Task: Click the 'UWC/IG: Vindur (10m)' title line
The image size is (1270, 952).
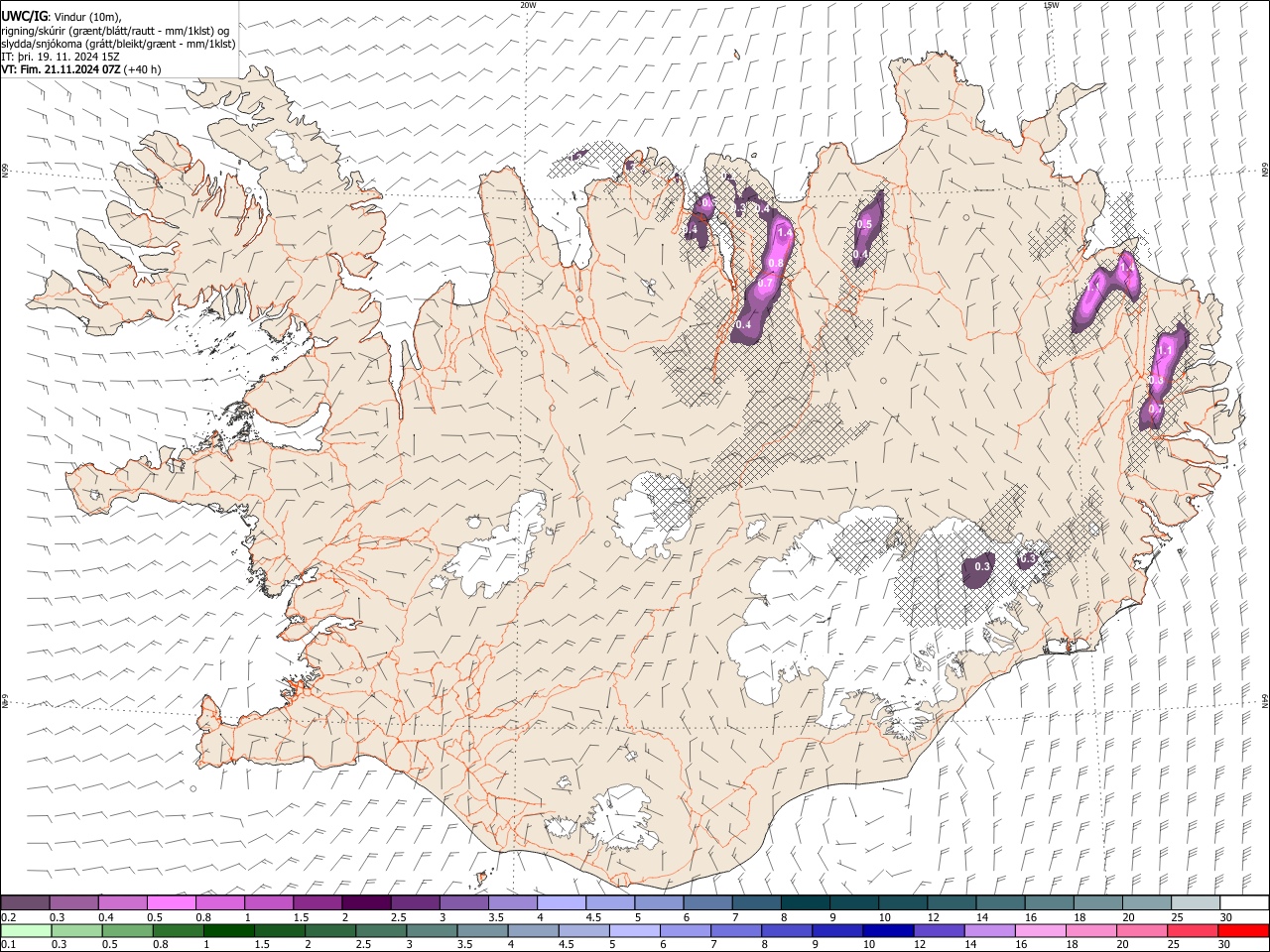Action: [61, 16]
